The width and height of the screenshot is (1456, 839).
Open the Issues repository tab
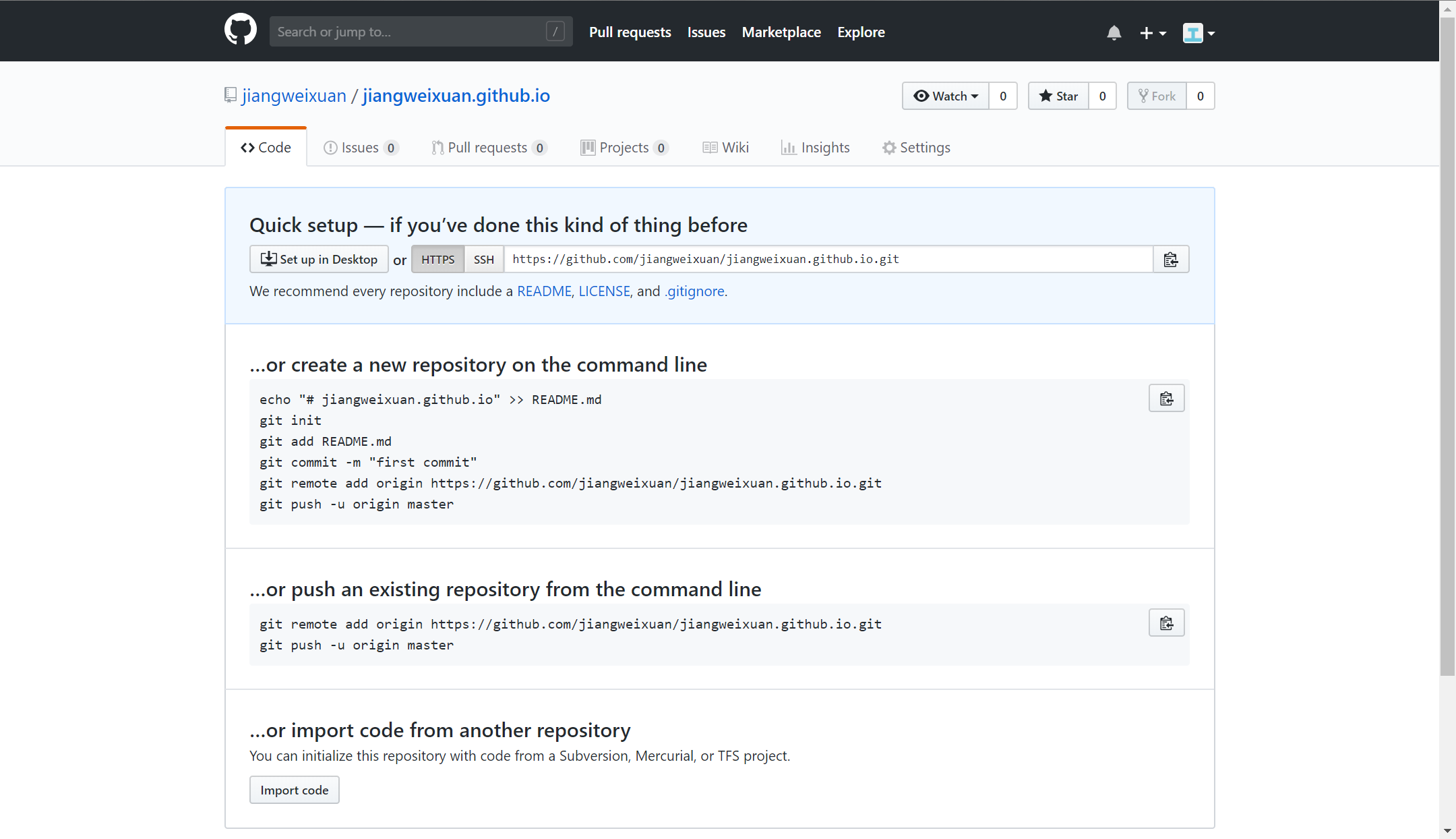361,148
